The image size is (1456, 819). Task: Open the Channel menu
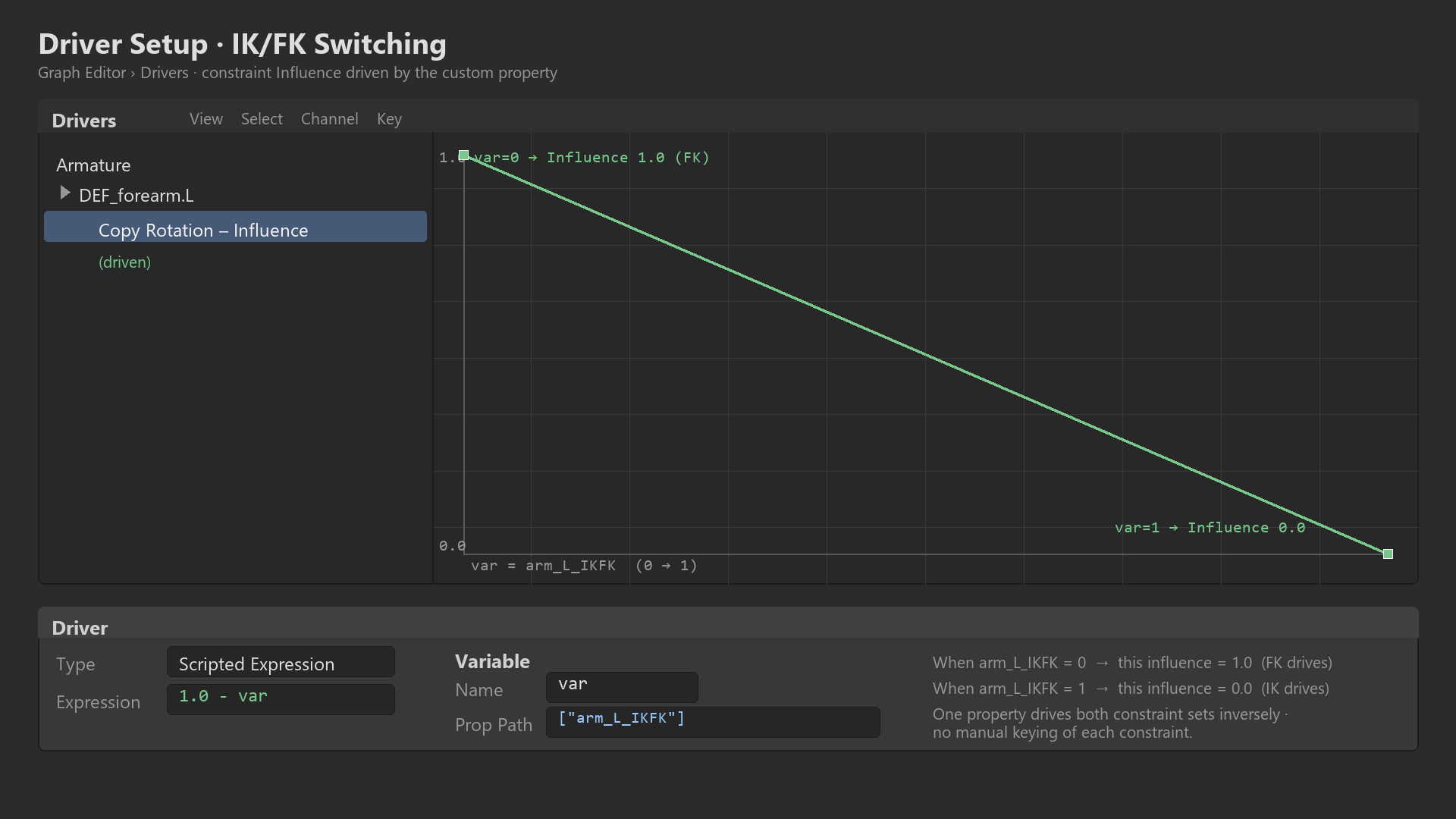[x=329, y=119]
